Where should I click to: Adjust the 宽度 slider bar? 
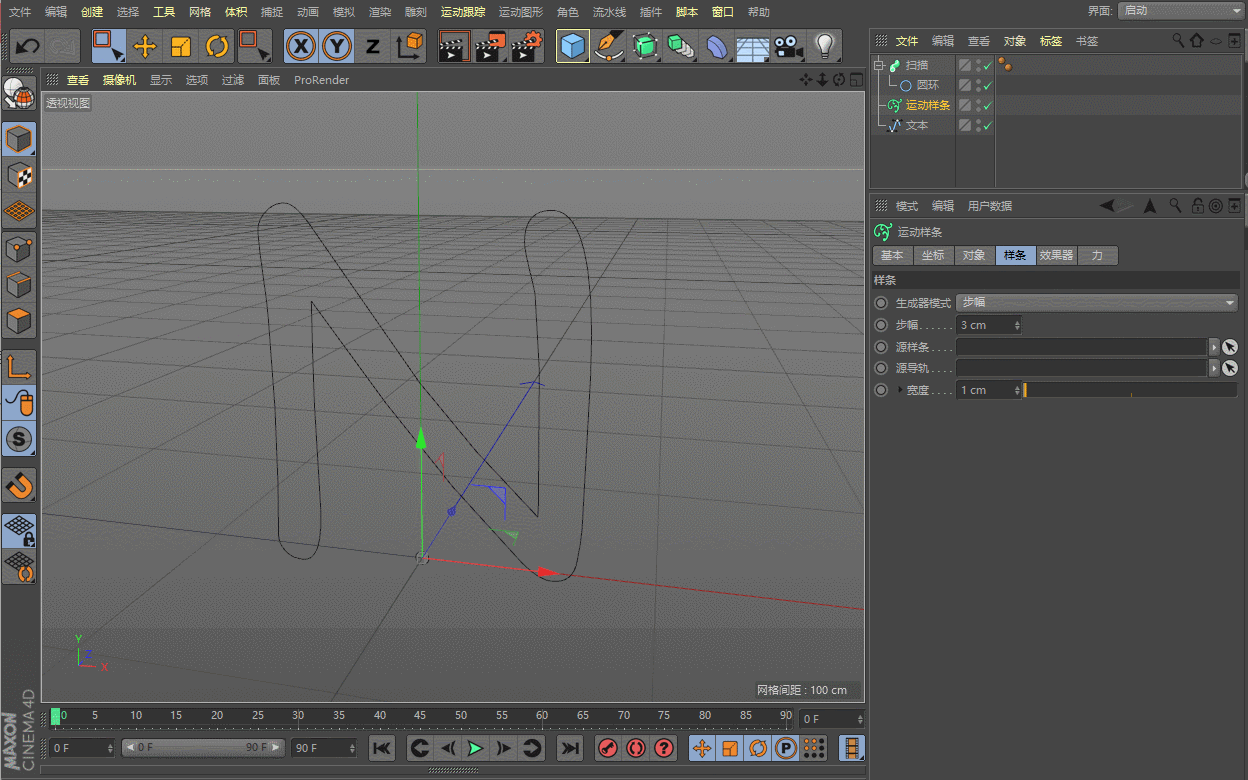1130,390
